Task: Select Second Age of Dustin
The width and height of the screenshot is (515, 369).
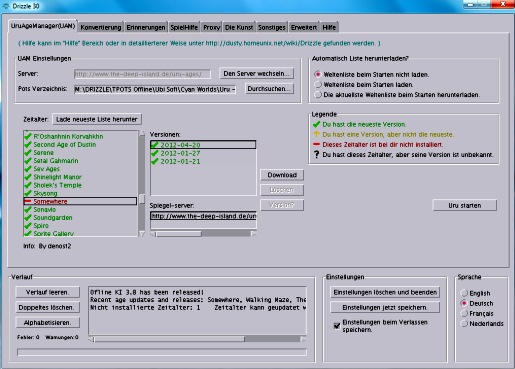Action: [80, 145]
